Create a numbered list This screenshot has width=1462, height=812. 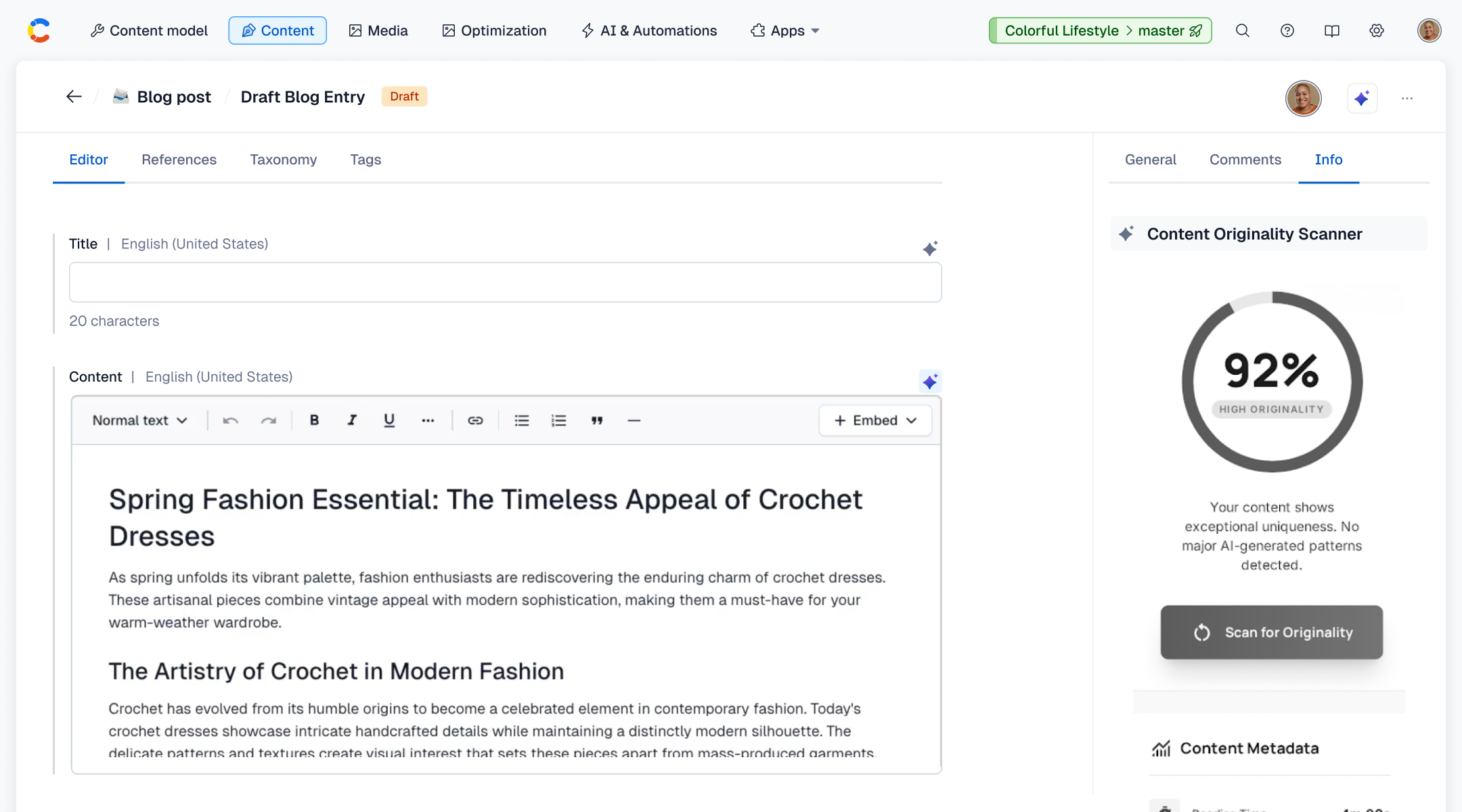click(x=558, y=420)
